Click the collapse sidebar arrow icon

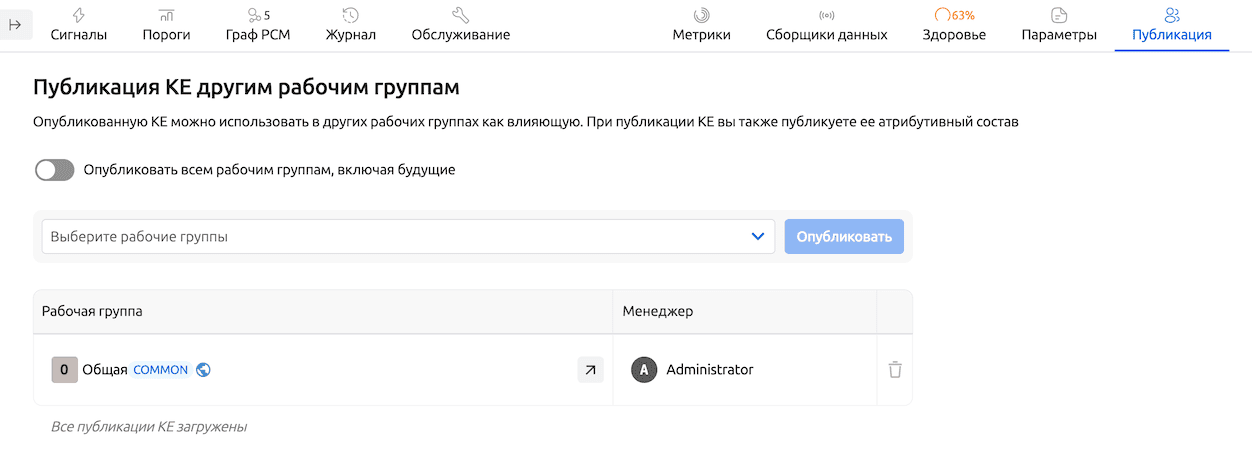[x=16, y=25]
